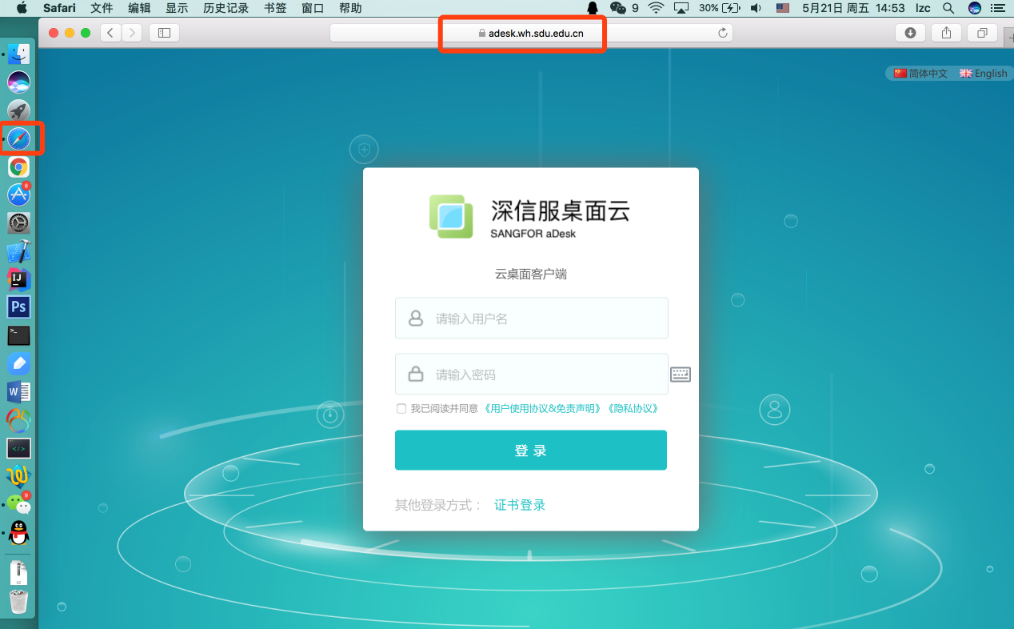This screenshot has height=629, width=1014.
Task: Open App Store from the Dock
Action: [18, 195]
